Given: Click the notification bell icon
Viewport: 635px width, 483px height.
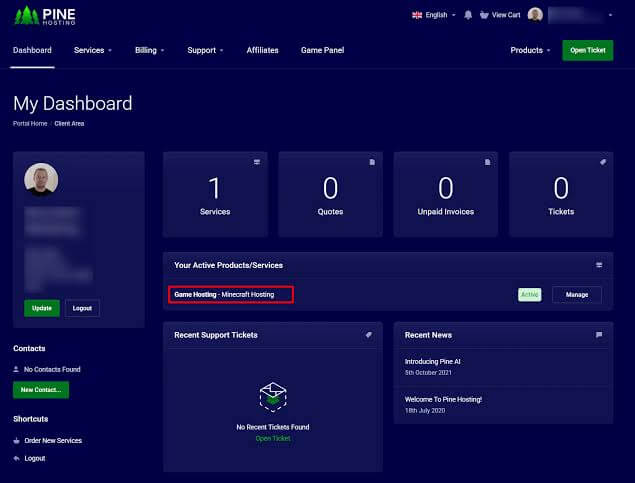Looking at the screenshot, I should pyautogui.click(x=468, y=15).
